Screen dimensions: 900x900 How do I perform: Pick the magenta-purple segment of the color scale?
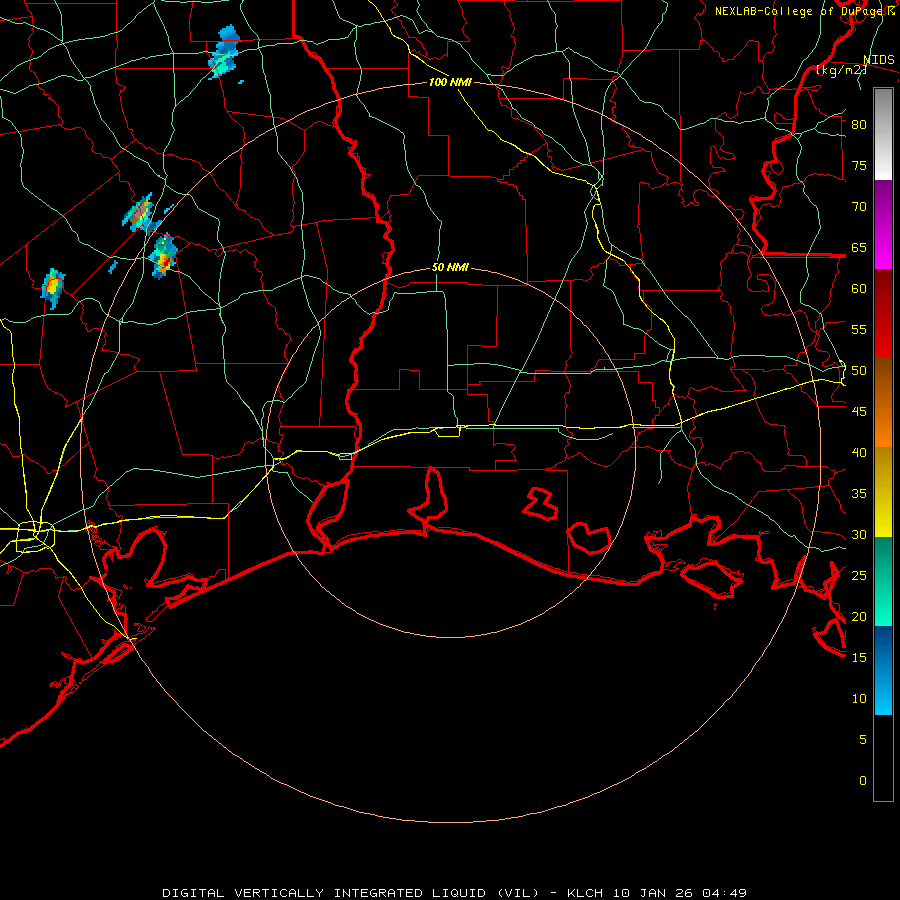[x=883, y=224]
